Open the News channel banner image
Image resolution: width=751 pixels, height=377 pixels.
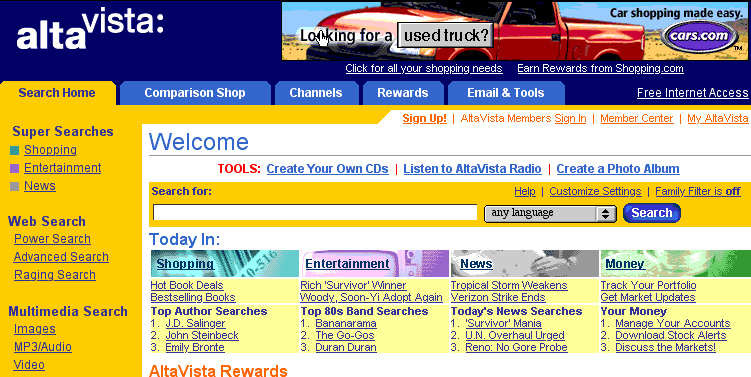click(524, 263)
